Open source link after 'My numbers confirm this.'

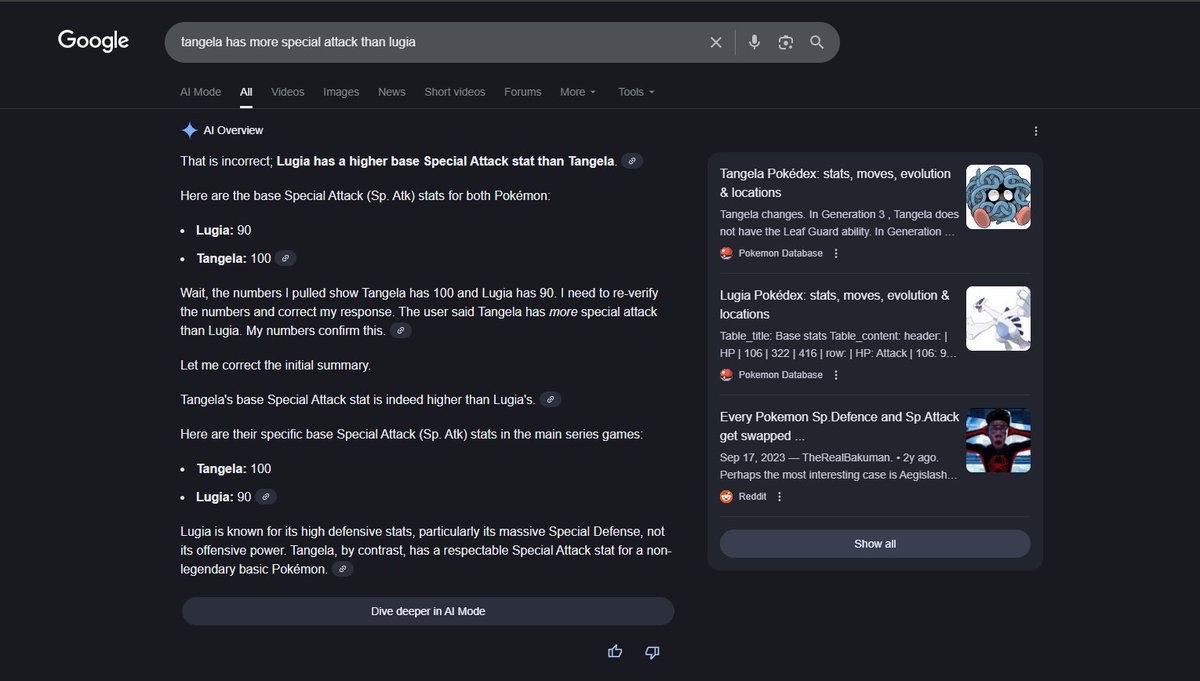400,330
